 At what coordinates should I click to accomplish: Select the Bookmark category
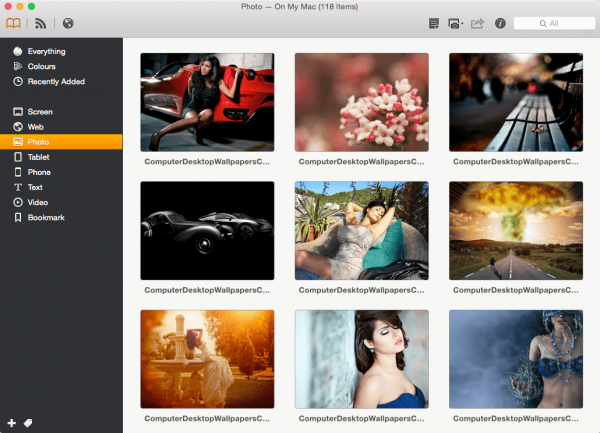61,217
